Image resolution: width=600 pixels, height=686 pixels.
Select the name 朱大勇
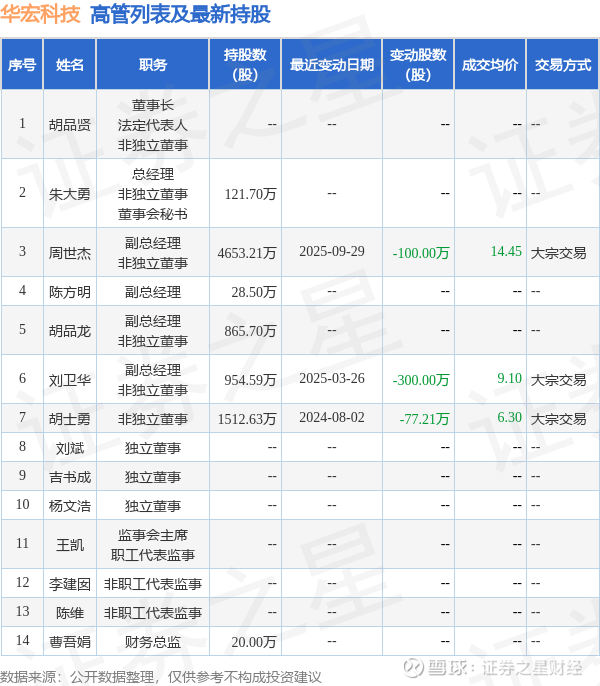point(70,194)
